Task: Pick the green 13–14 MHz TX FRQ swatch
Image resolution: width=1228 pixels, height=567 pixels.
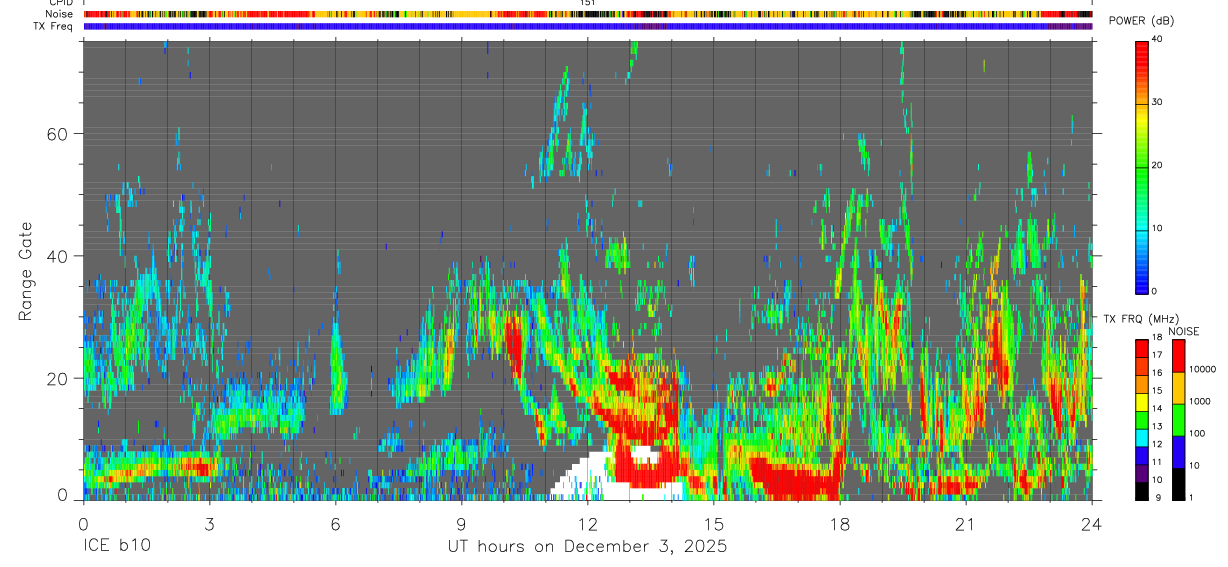Action: pos(1142,420)
